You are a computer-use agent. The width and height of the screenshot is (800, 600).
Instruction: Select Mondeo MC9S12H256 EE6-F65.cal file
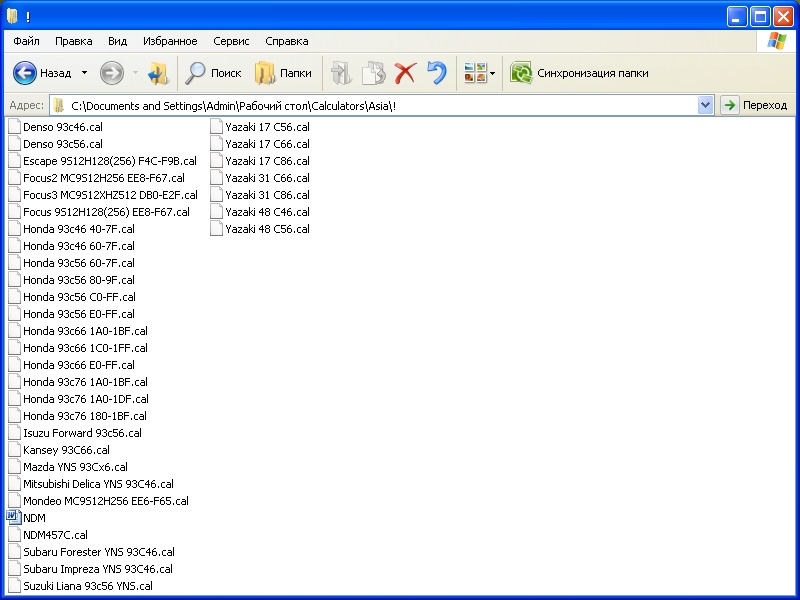[x=98, y=501]
